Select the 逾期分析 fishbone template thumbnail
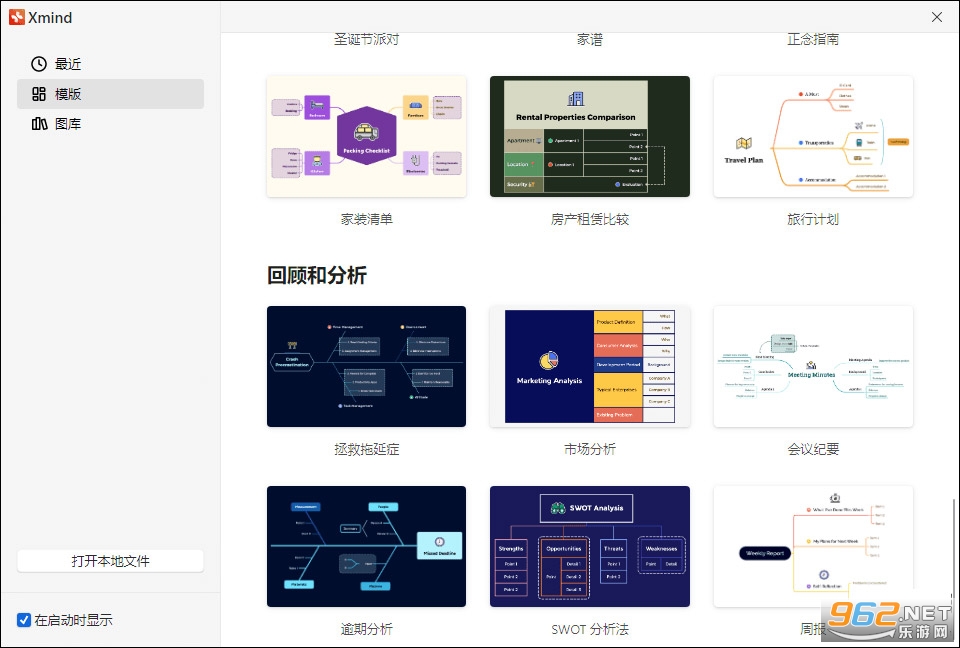The height and width of the screenshot is (648, 960). (366, 546)
